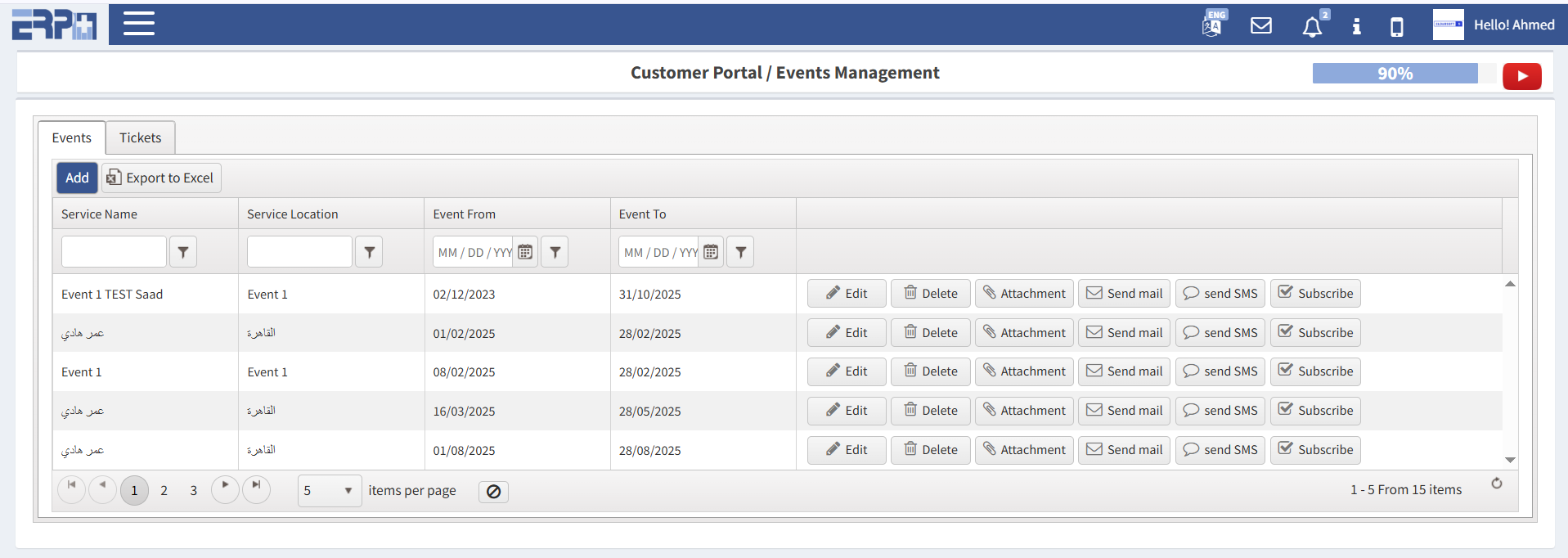Refresh the events grid

pyautogui.click(x=1496, y=484)
